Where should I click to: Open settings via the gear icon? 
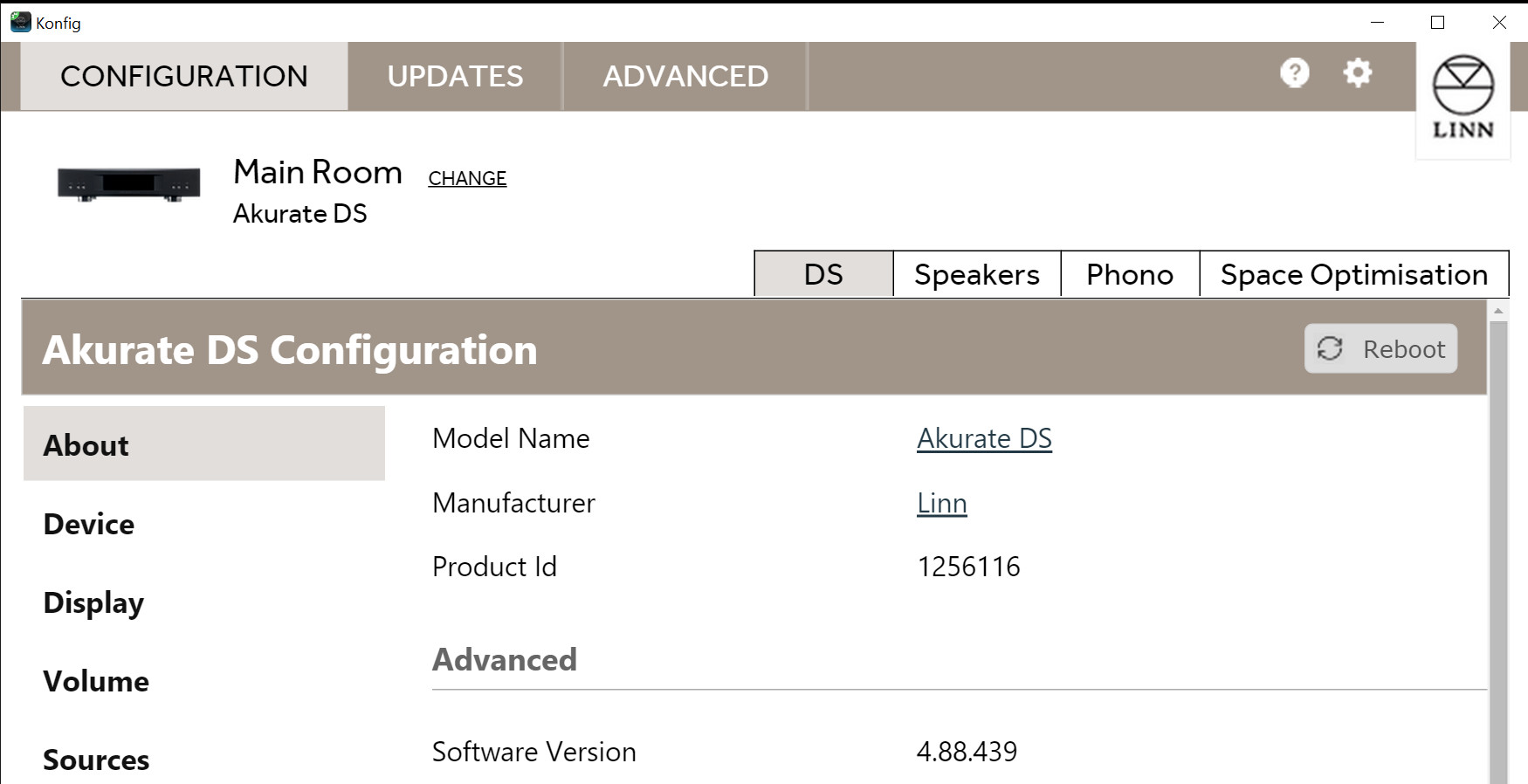tap(1357, 72)
